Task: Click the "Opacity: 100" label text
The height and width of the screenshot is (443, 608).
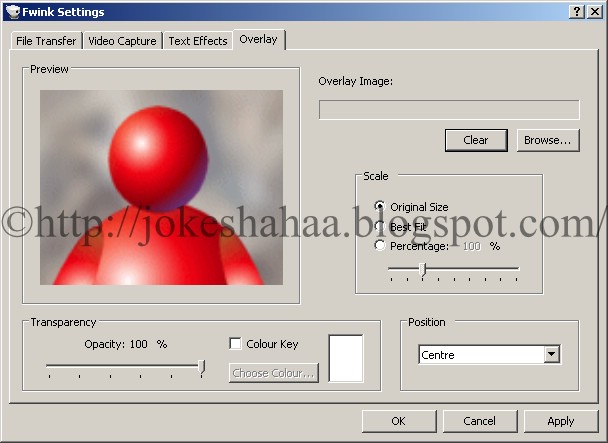Action: [116, 344]
